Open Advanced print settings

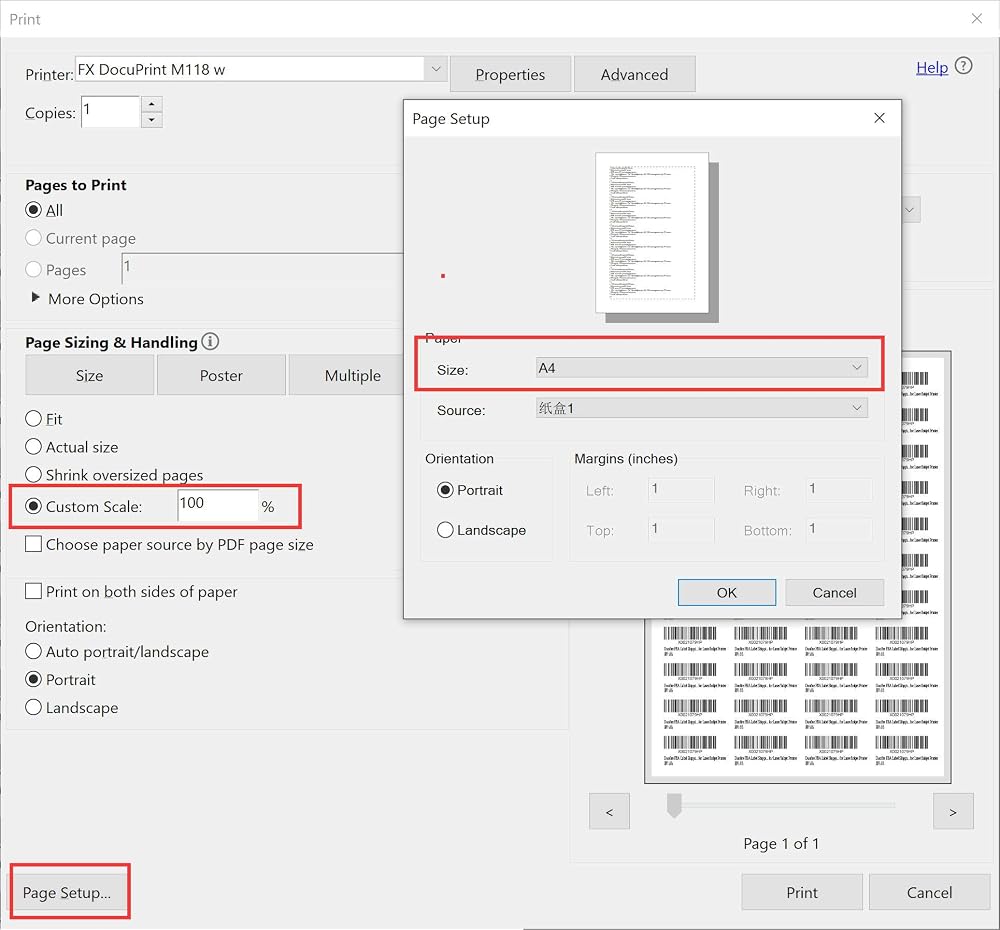pyautogui.click(x=635, y=74)
